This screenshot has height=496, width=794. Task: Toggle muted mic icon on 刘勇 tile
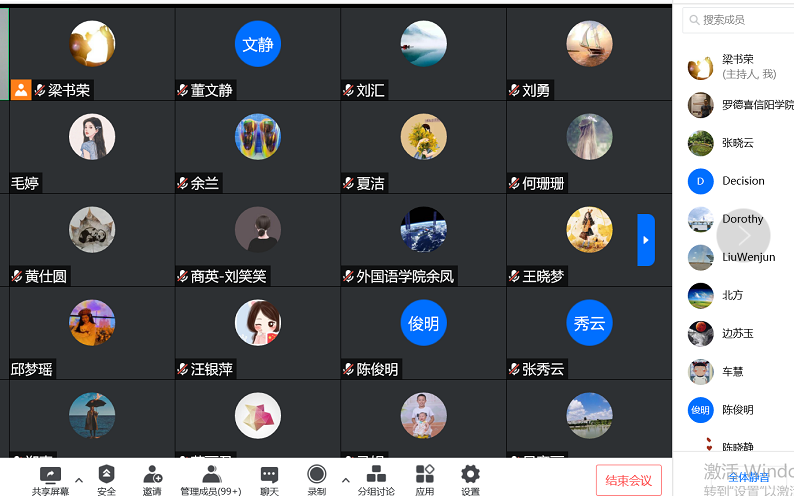514,91
